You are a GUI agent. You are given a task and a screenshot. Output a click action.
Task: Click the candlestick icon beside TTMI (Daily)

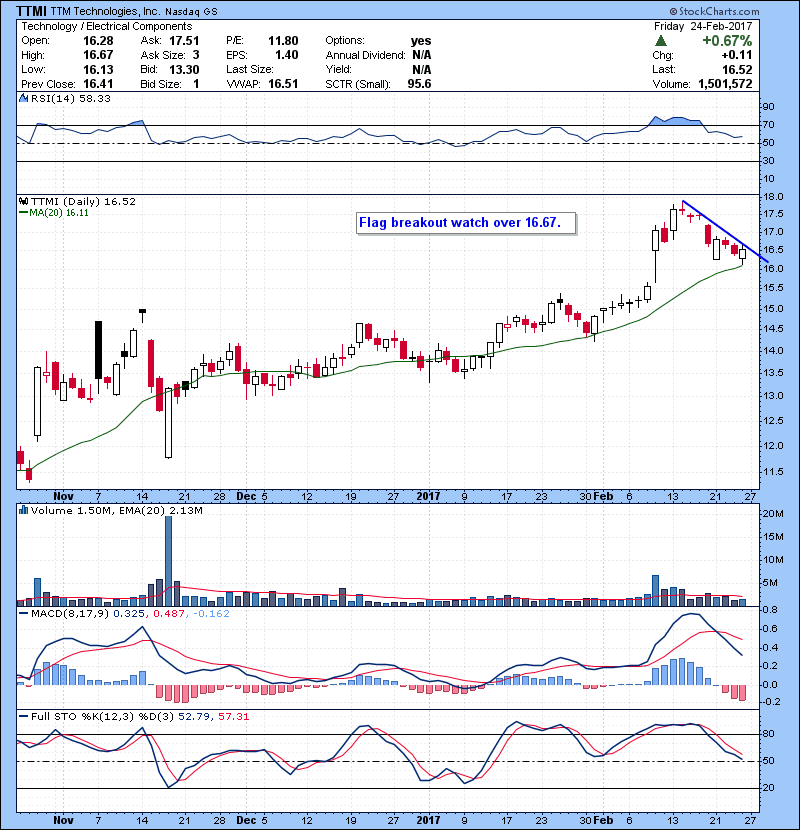[23, 202]
